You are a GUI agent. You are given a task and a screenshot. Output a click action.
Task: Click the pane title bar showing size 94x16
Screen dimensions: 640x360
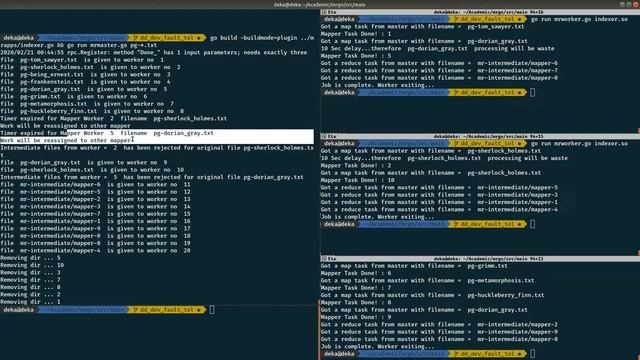click(x=480, y=12)
